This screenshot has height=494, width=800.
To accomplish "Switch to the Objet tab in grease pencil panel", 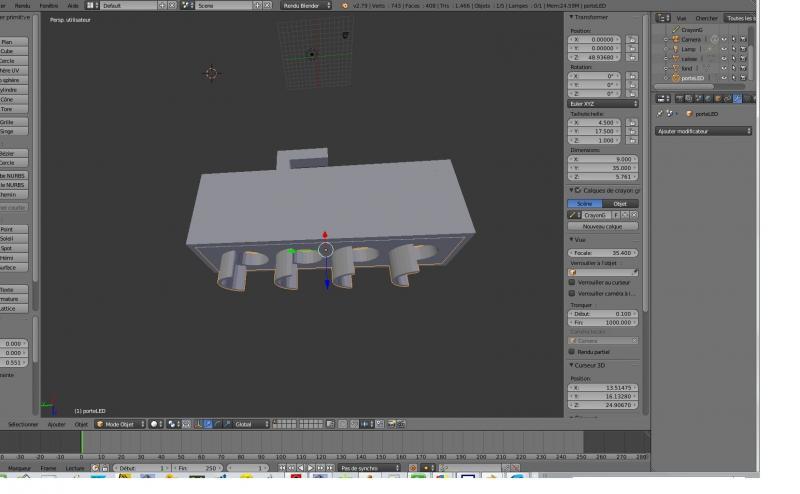I will [619, 203].
